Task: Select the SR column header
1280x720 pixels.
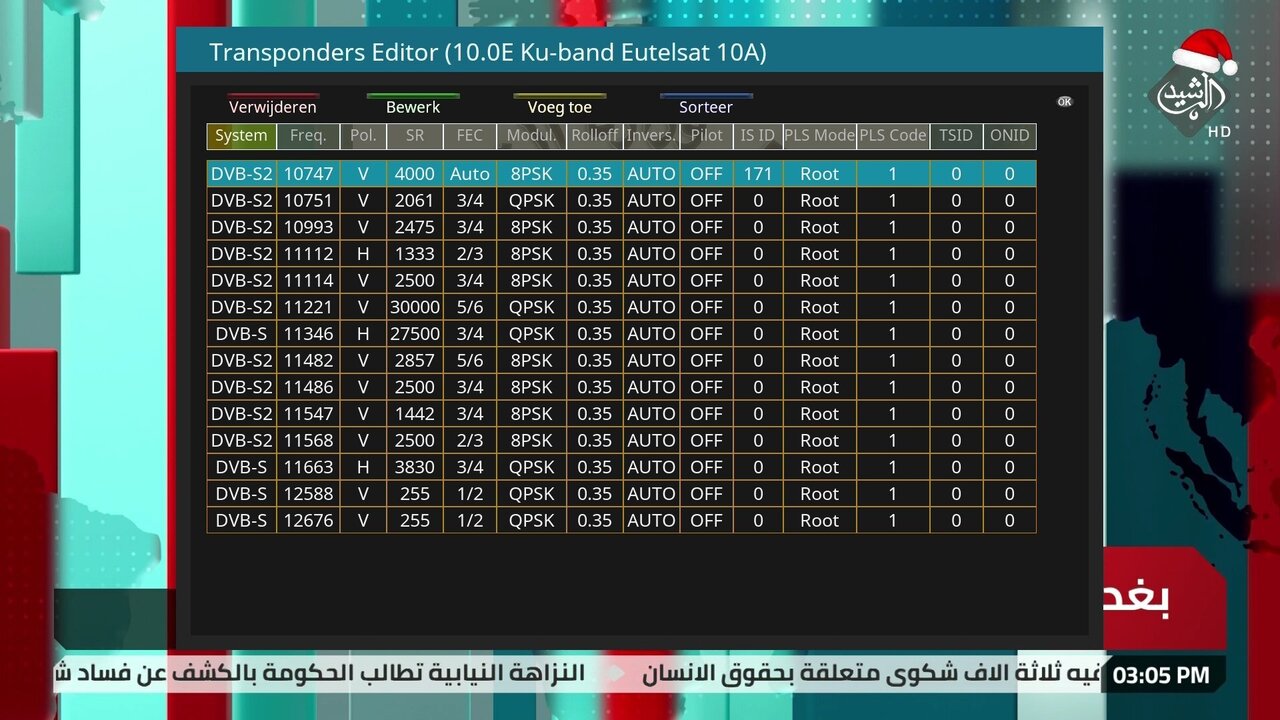Action: click(414, 136)
